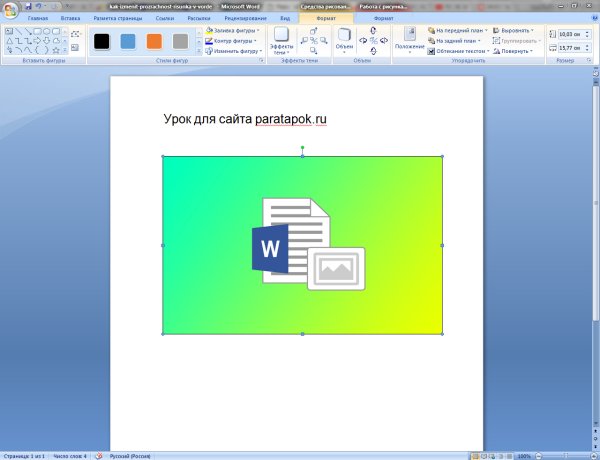Click the Обтекание текстом wrap icon
Screen dimensions: 600x460
coord(432,50)
